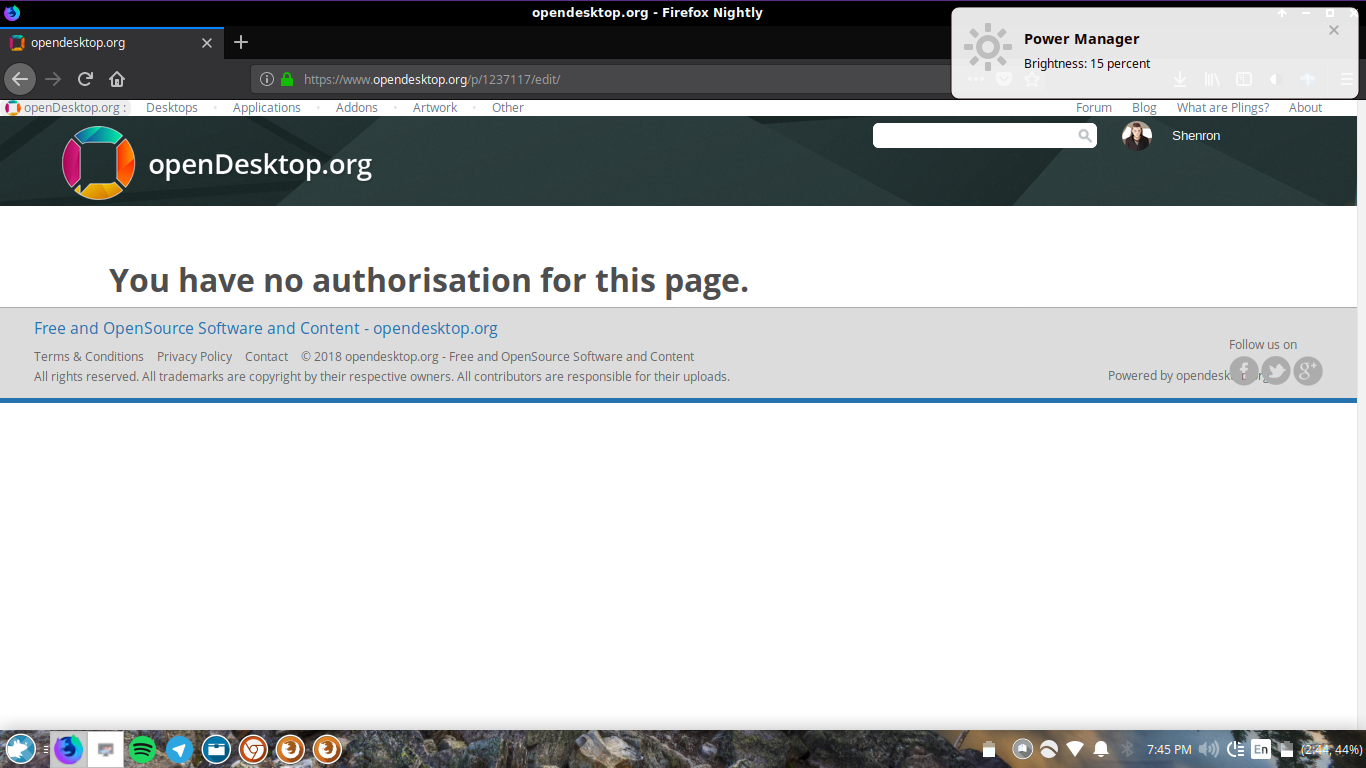1366x768 pixels.
Task: Dismiss the Power Manager notification
Action: point(1333,30)
